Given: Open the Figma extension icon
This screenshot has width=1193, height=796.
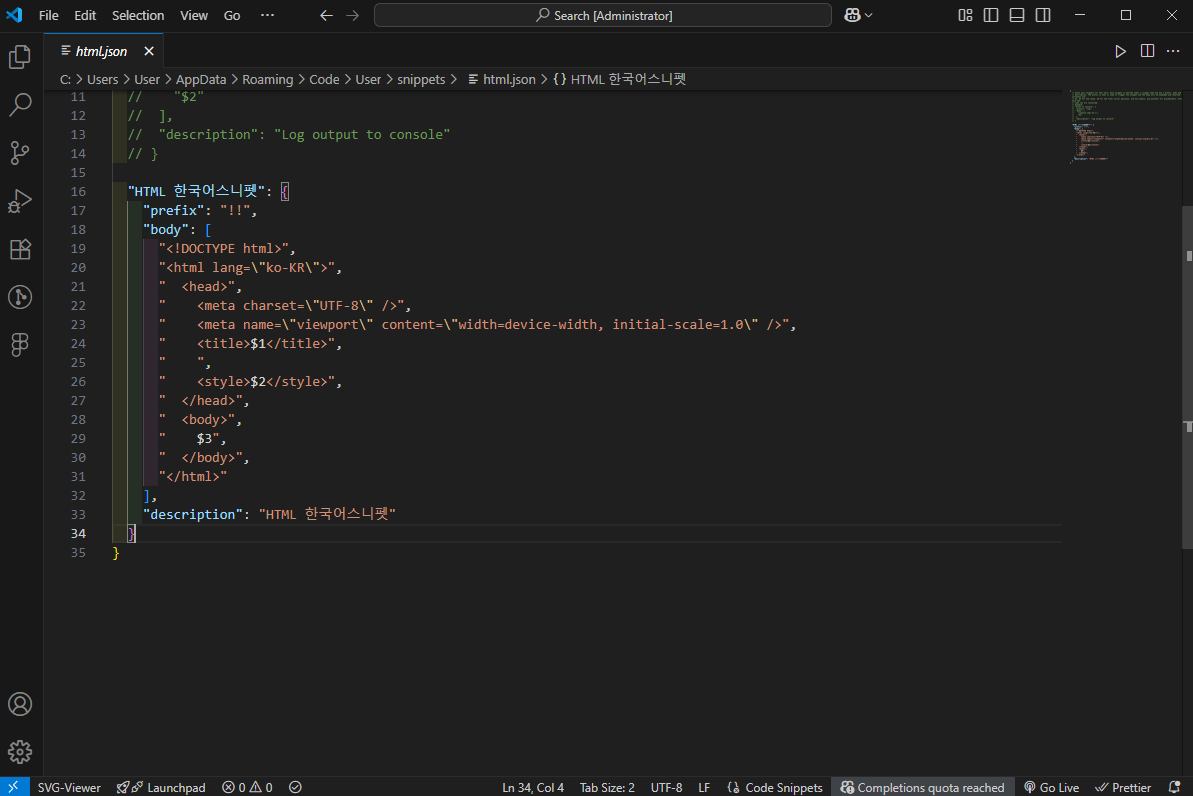Looking at the screenshot, I should pos(21,345).
